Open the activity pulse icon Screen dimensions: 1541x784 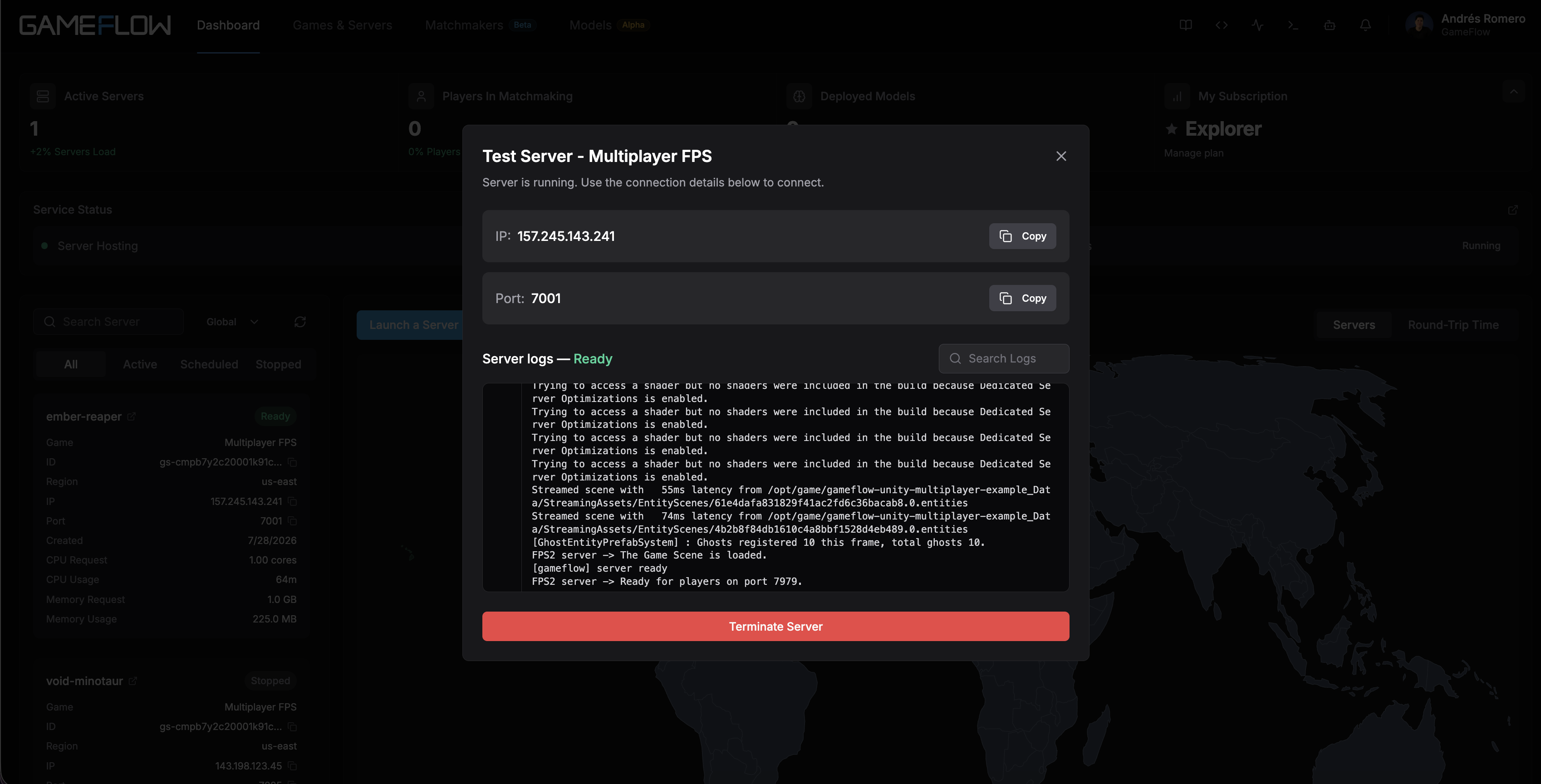[x=1257, y=25]
